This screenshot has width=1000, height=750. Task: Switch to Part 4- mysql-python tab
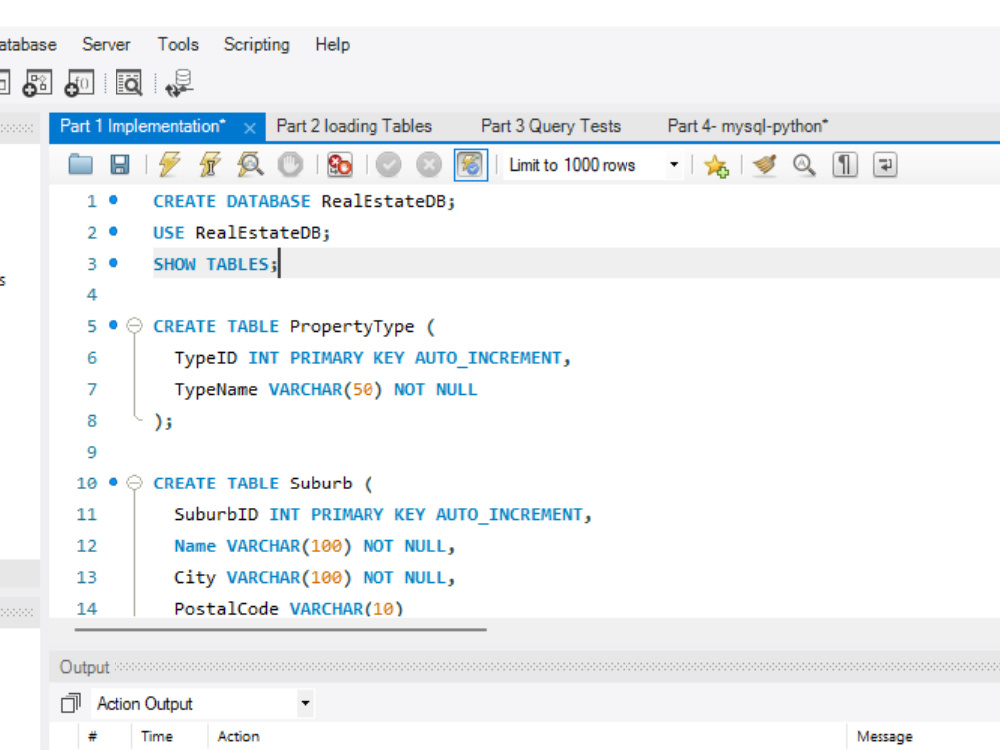(747, 126)
